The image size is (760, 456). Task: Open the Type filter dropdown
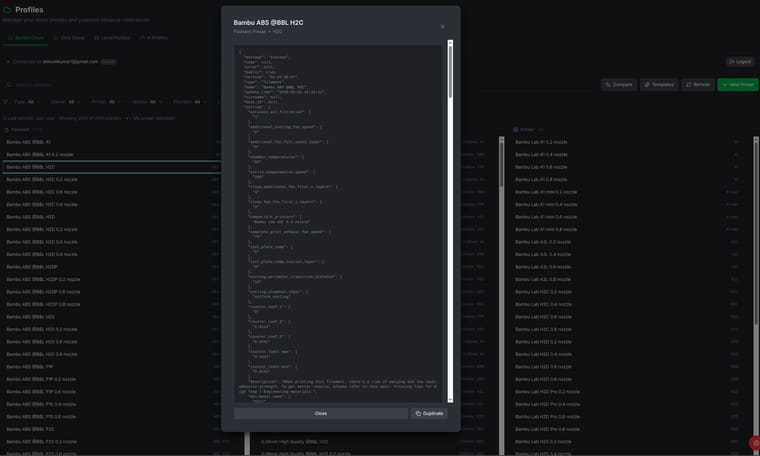coord(27,102)
